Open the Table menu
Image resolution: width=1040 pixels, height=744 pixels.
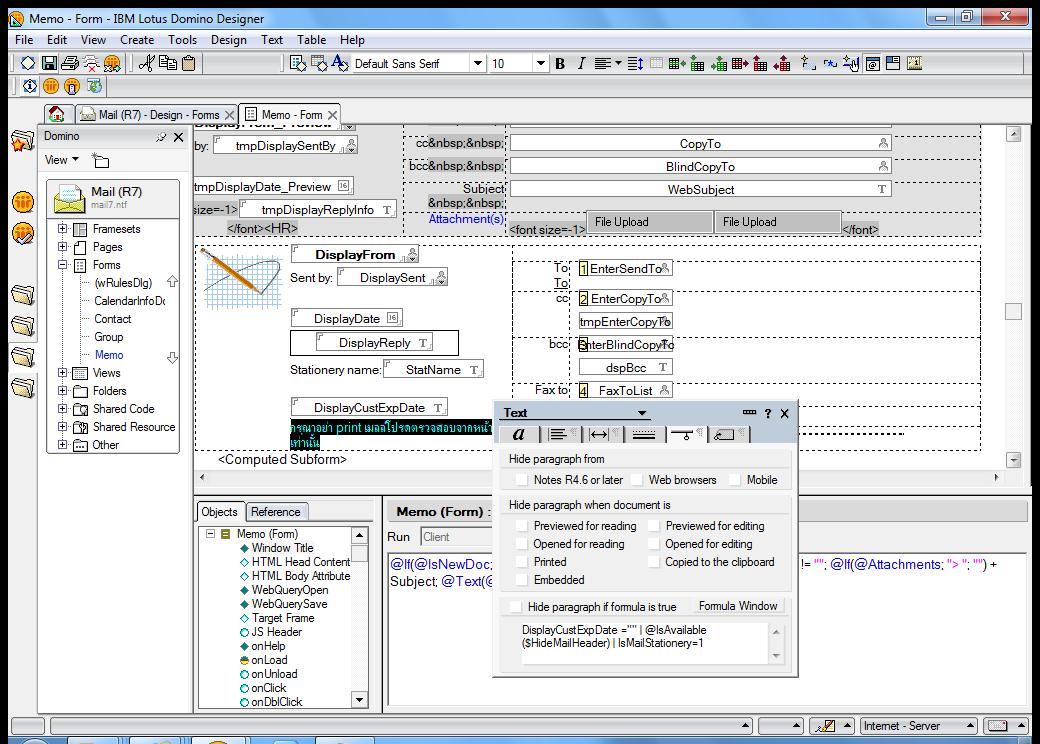tap(311, 40)
